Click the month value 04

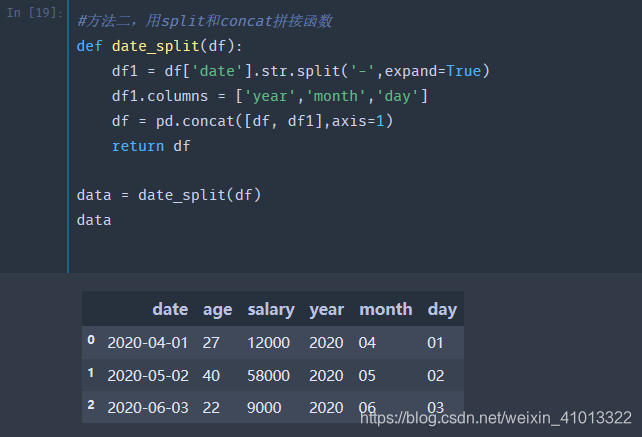pyautogui.click(x=367, y=343)
